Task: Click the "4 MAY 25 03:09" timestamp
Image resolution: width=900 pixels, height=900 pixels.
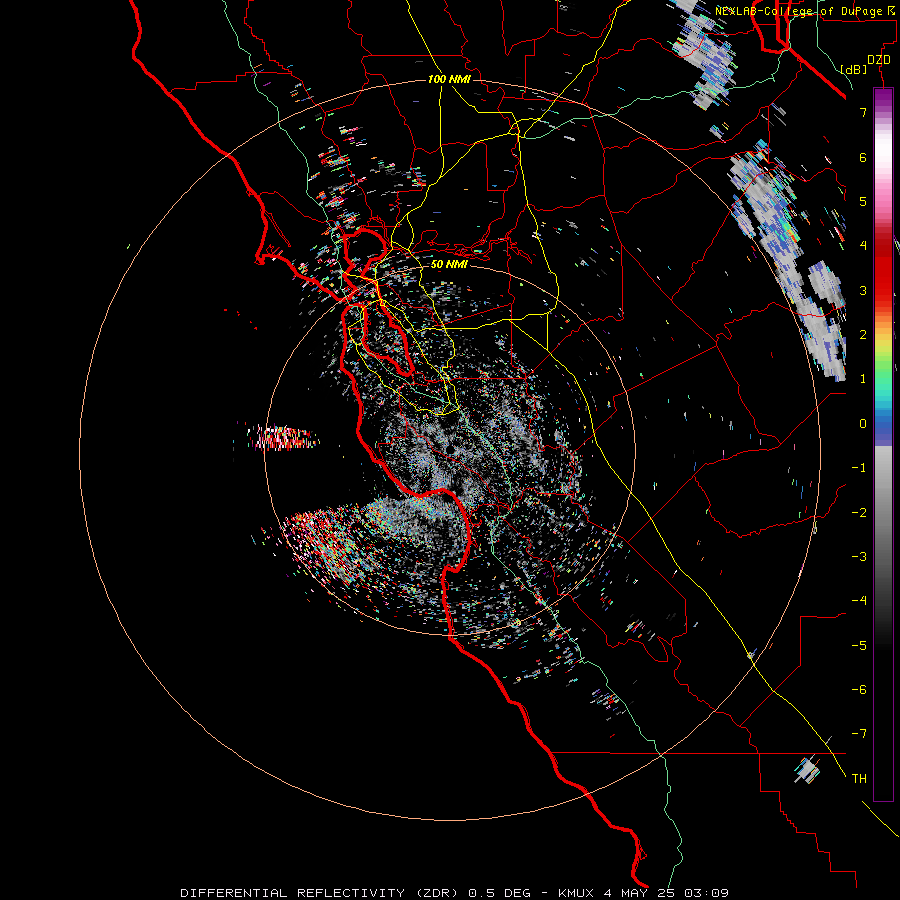Action: (666, 893)
